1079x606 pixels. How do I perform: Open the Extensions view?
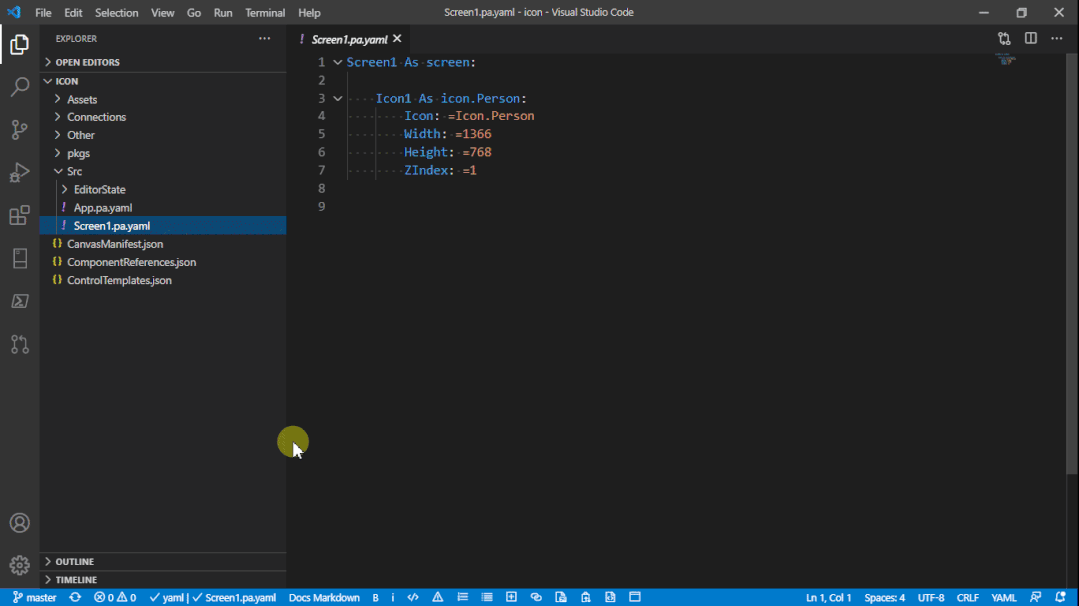click(x=19, y=215)
